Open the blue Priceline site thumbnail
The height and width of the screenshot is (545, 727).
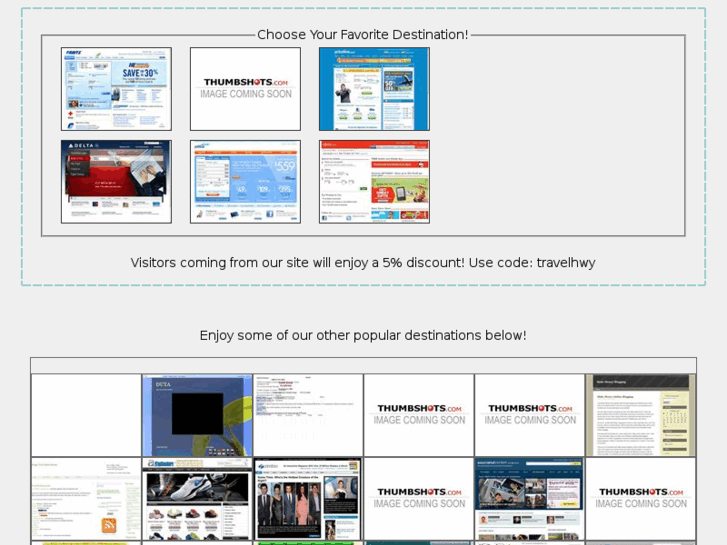click(x=374, y=89)
